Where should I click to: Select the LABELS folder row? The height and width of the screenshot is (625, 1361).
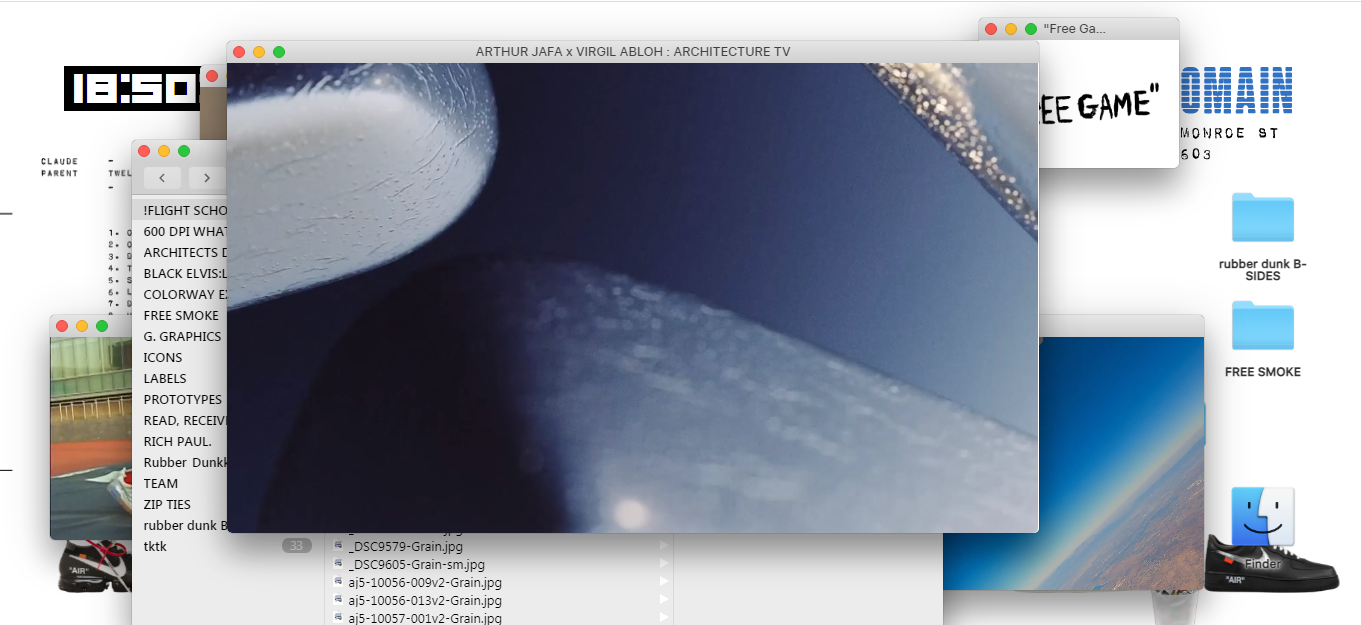pos(180,378)
